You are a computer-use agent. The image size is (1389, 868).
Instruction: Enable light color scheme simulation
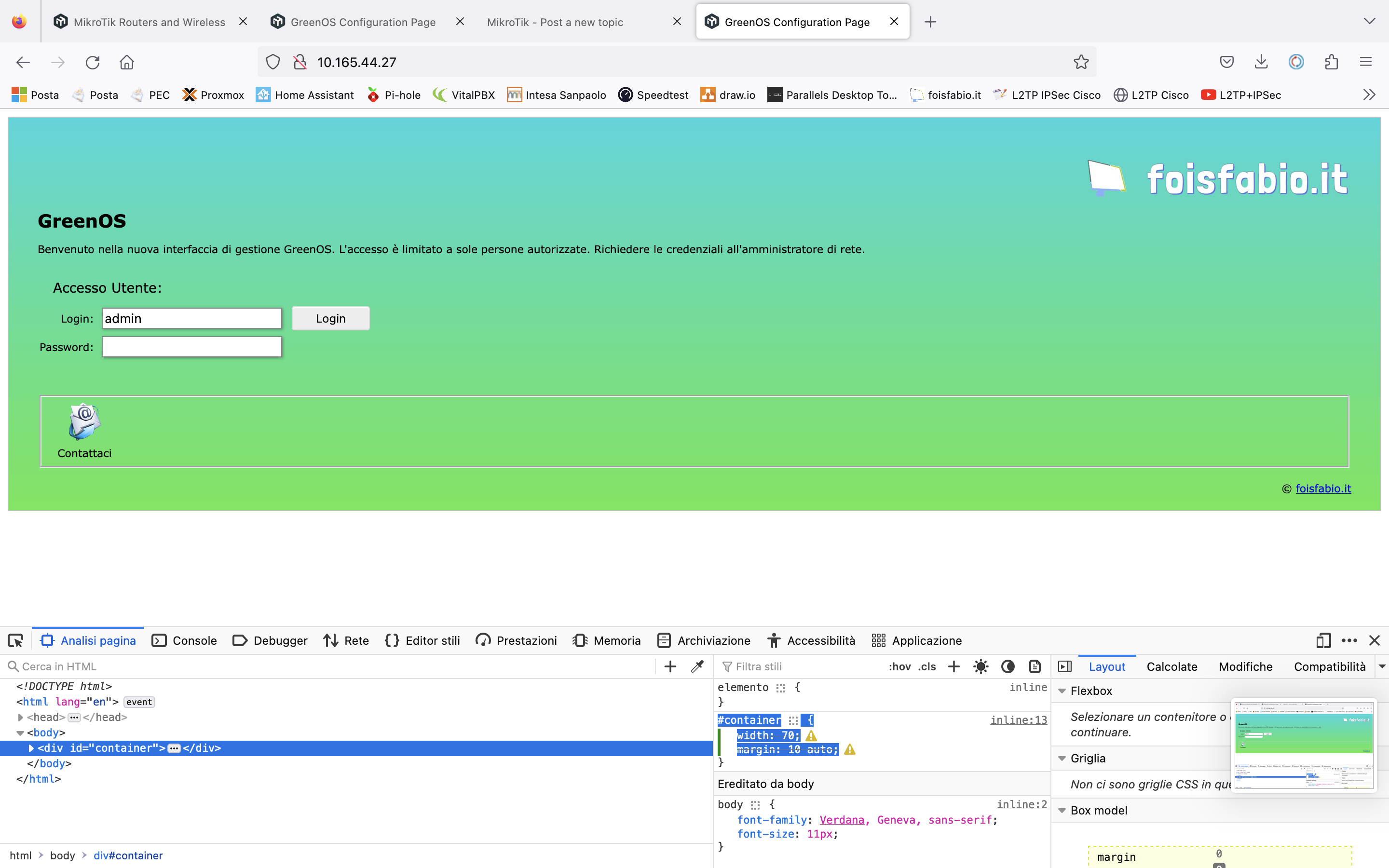(x=980, y=666)
